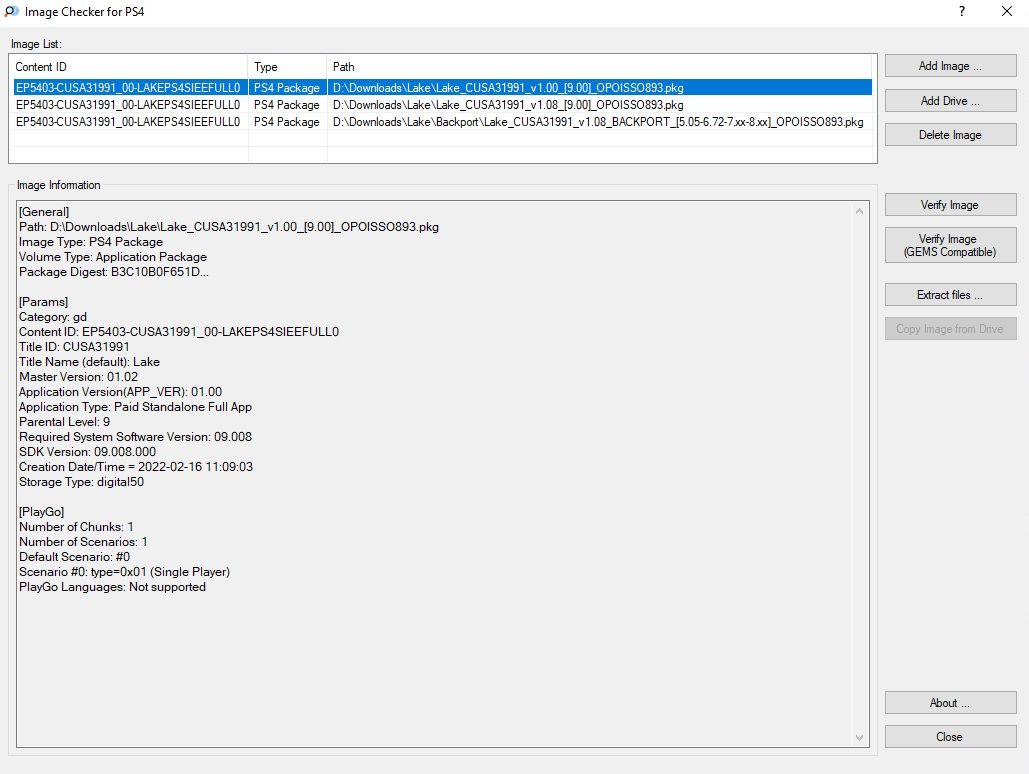Click the Category: gd line
The width and height of the screenshot is (1029, 774).
52,317
